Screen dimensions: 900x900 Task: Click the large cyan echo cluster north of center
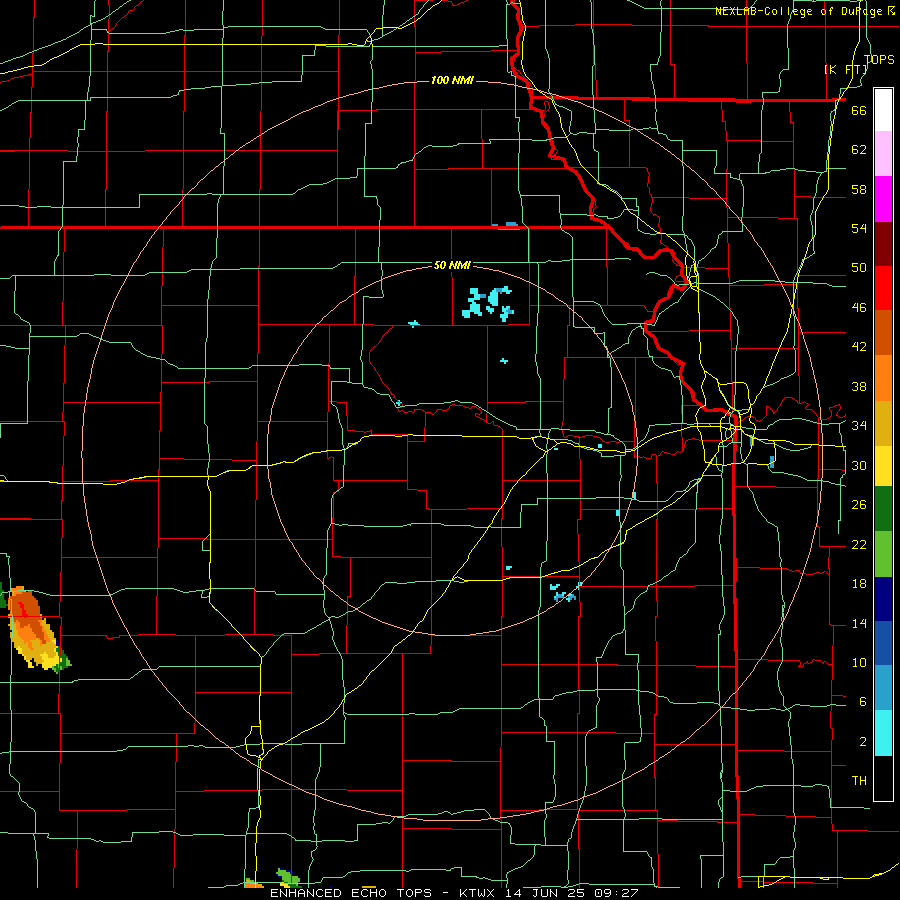(488, 302)
